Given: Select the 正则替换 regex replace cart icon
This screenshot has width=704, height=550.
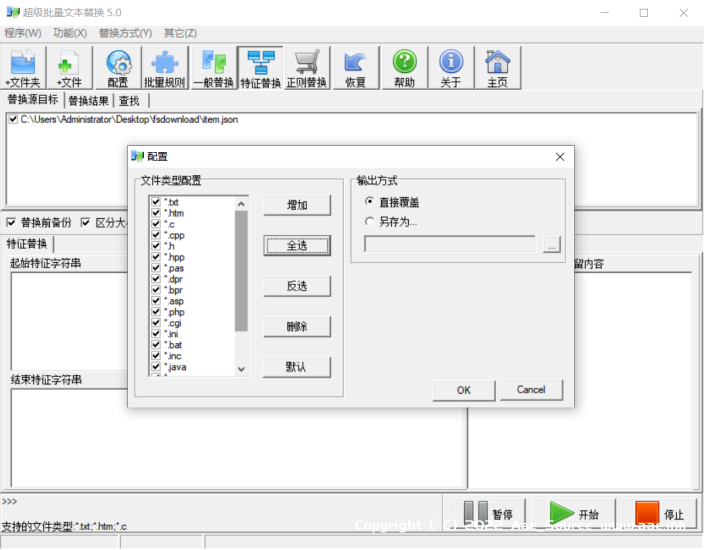Looking at the screenshot, I should coord(307,68).
